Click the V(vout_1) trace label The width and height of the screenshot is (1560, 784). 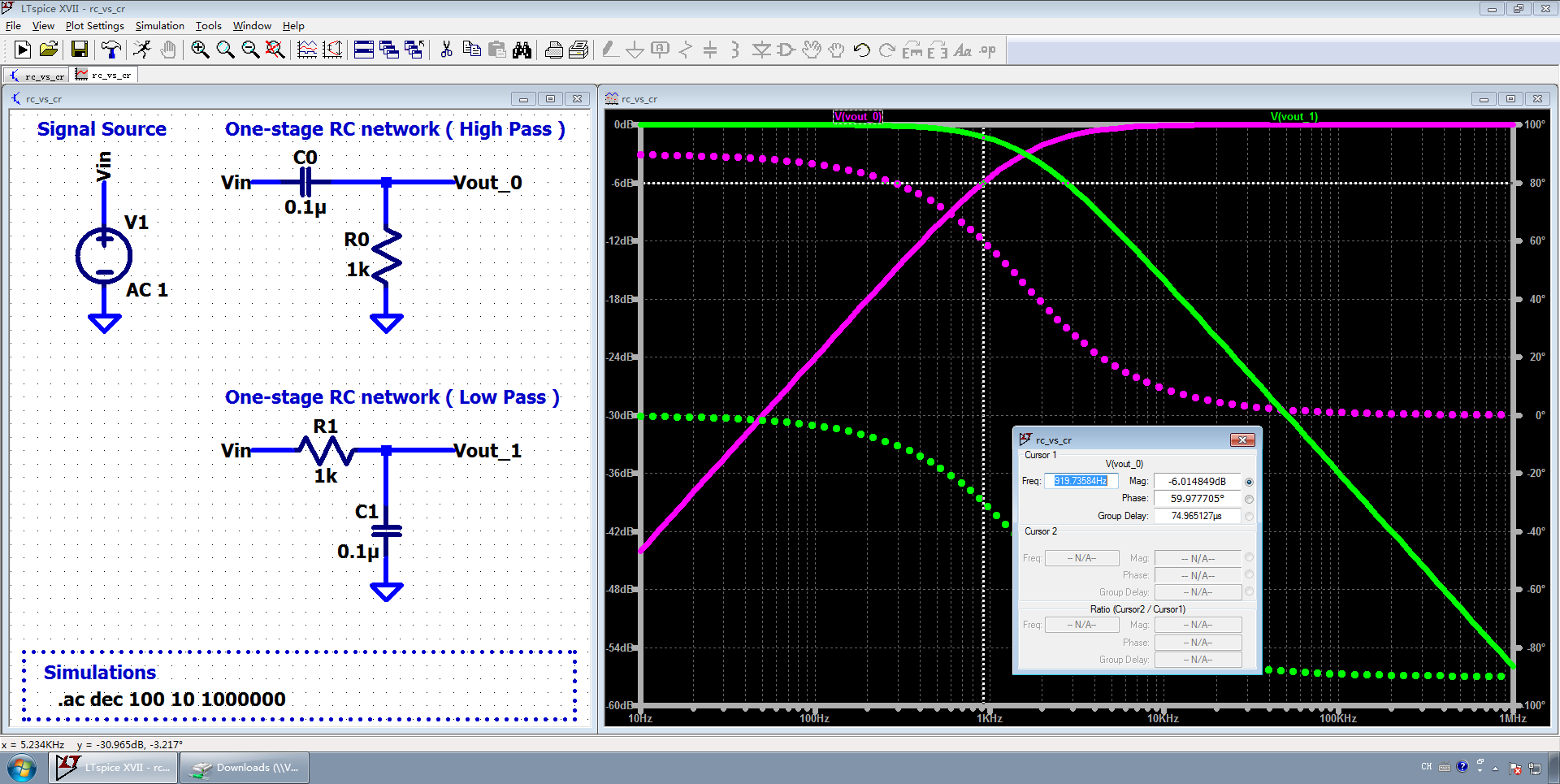(x=1293, y=117)
